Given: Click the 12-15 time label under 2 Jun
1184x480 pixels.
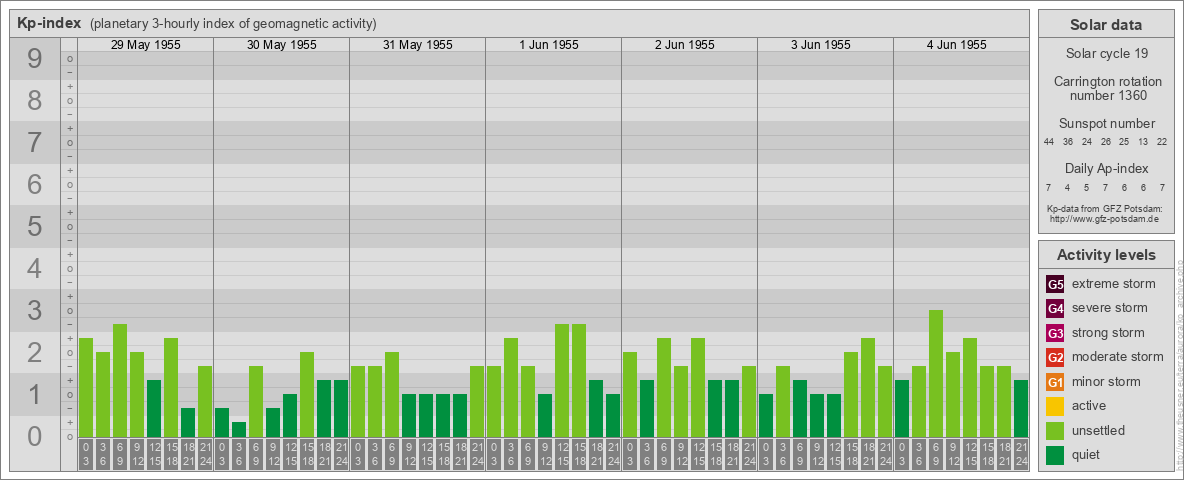Looking at the screenshot, I should (698, 454).
